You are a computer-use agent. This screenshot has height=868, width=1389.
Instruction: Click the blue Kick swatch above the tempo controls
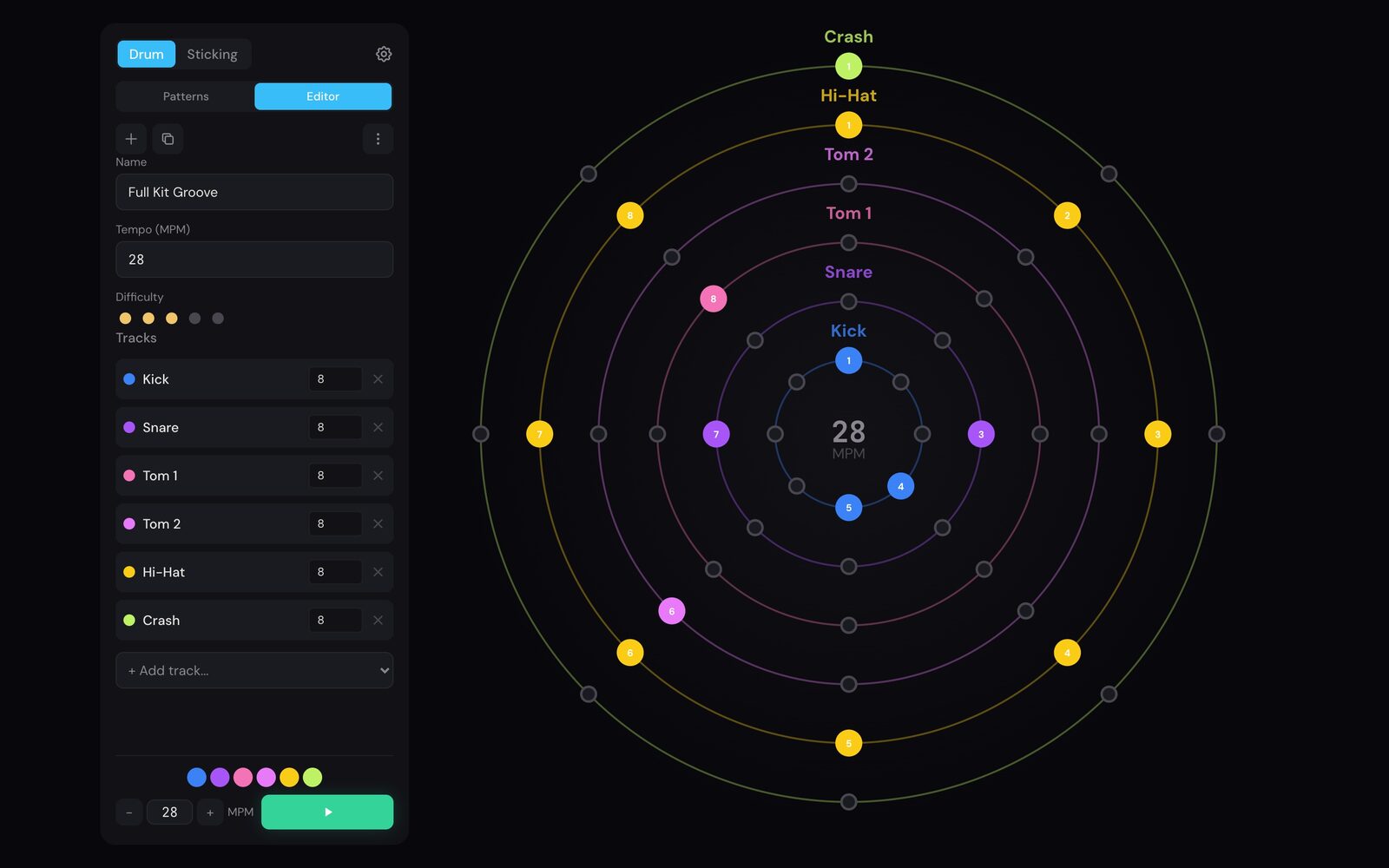pyautogui.click(x=197, y=777)
